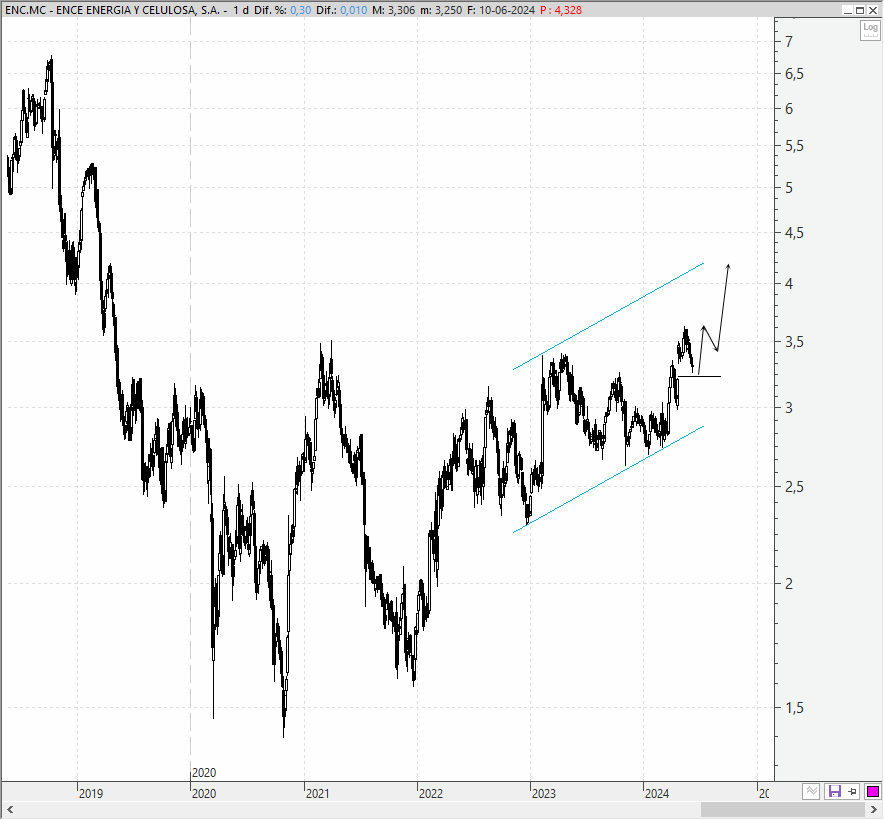Click the 4,5 price axis label
Image resolution: width=884 pixels, height=820 pixels.
(794, 233)
